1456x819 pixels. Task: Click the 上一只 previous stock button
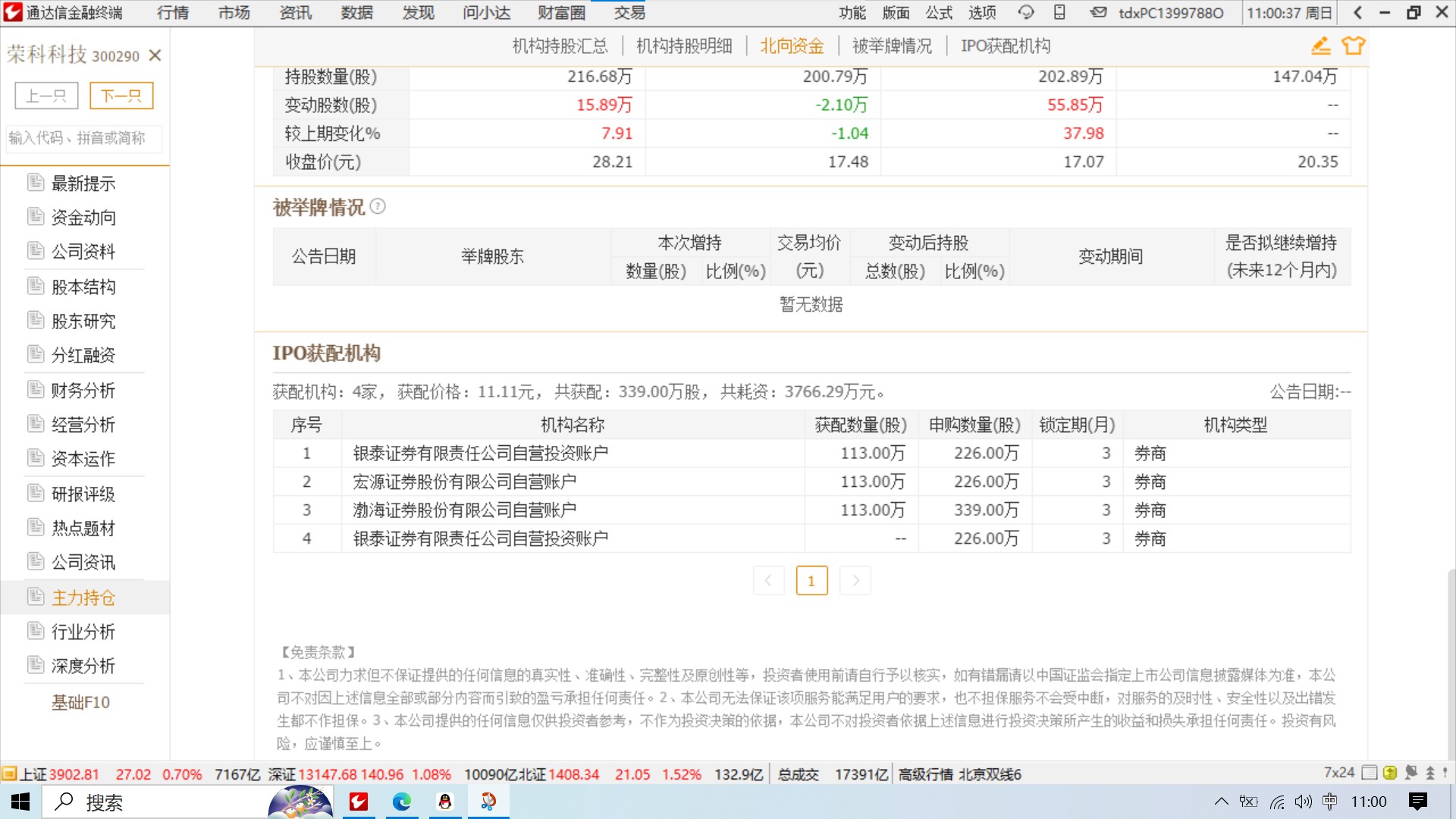[46, 96]
